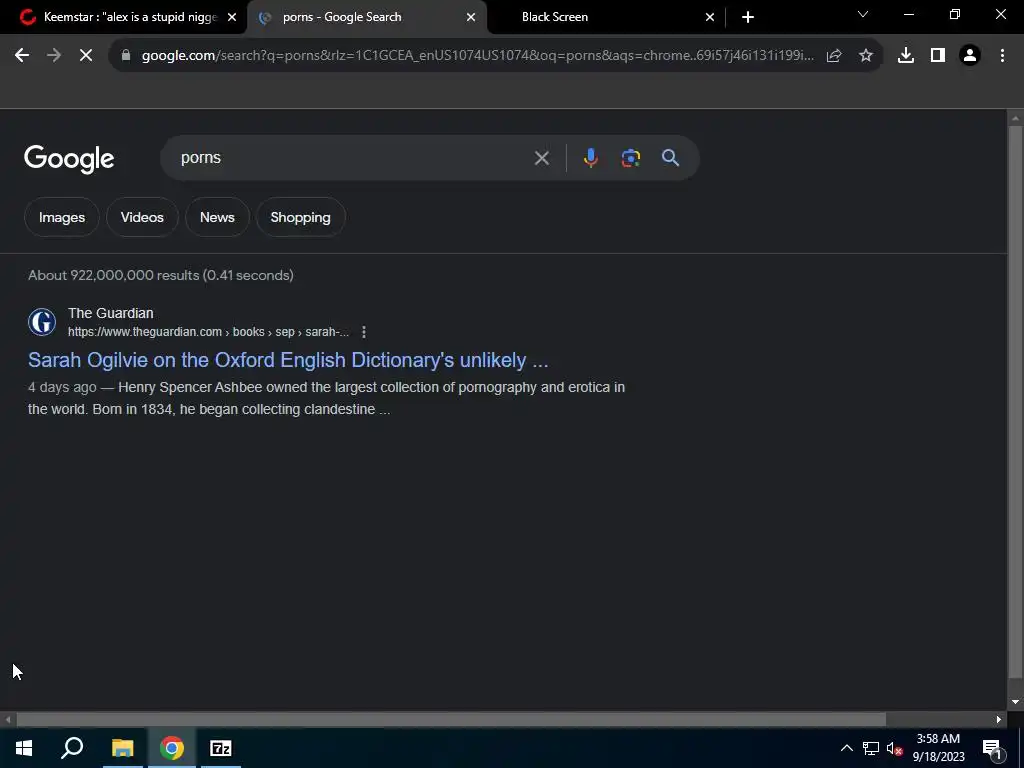
Task: Open File Explorer from the taskbar
Action: coord(122,748)
